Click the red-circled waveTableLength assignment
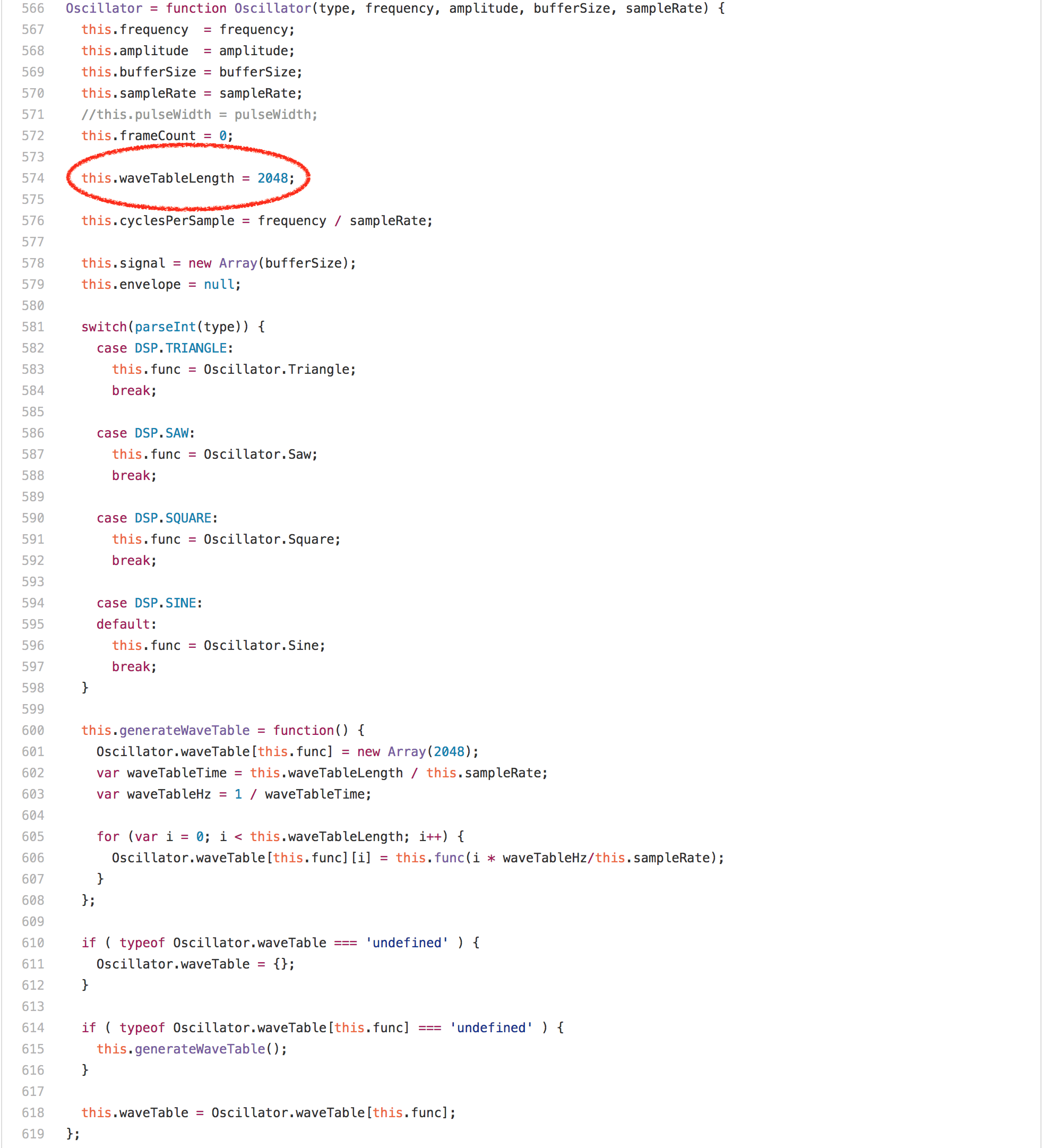The width and height of the screenshot is (1042, 1148). pos(188,178)
